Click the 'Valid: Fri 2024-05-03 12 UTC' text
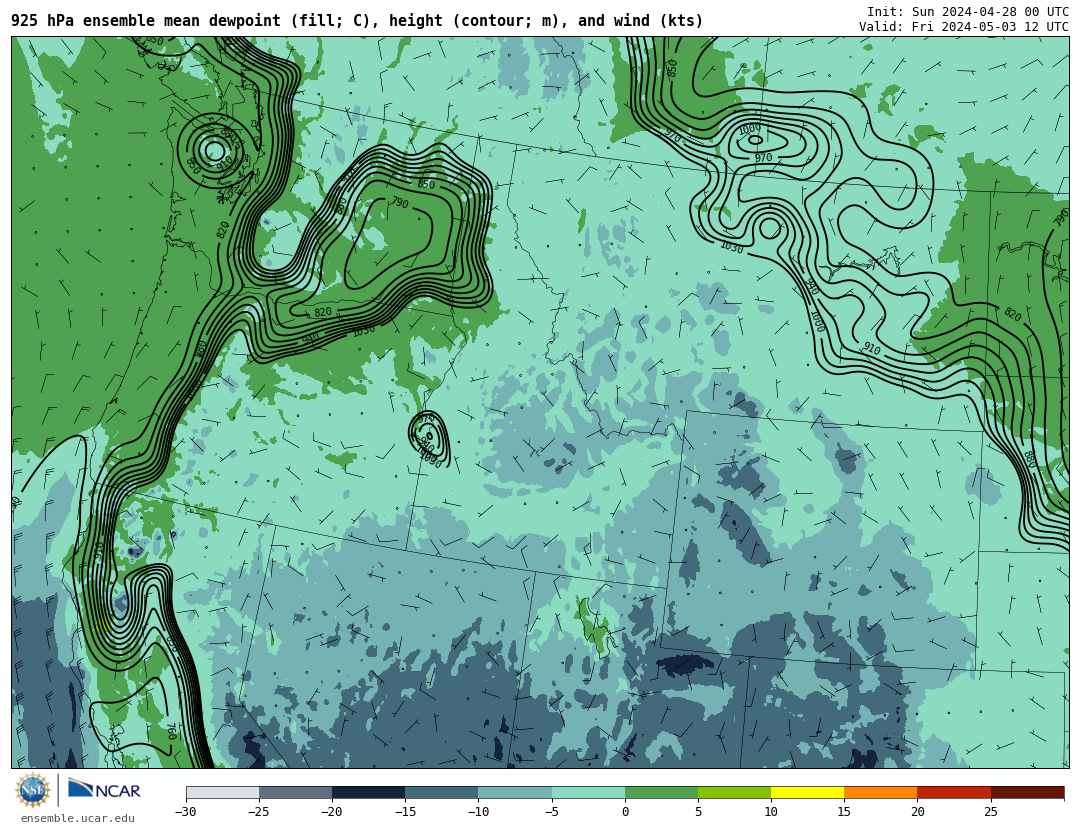This screenshot has height=831, width=1080. pos(964,27)
